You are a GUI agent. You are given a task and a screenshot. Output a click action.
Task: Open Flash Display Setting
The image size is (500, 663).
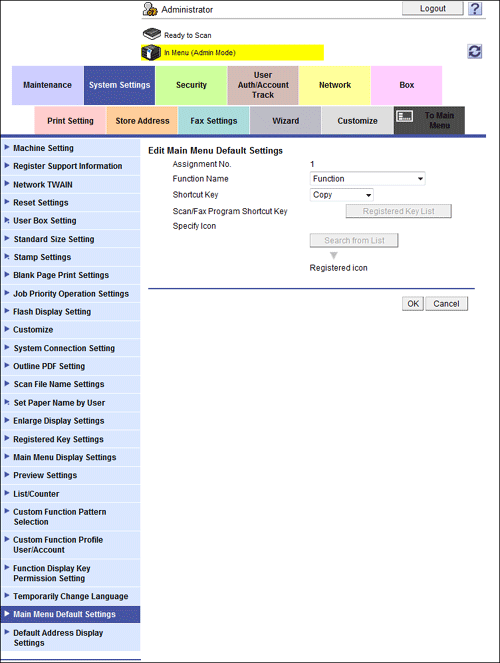pyautogui.click(x=71, y=312)
